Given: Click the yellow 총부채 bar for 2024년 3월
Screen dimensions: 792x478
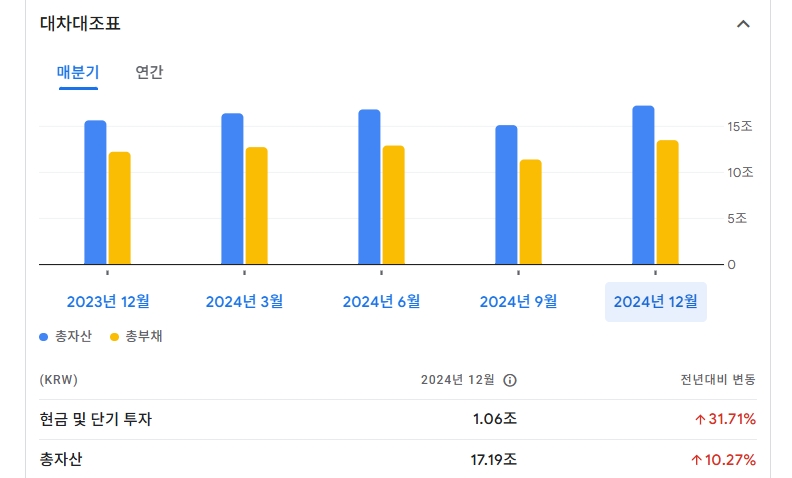Looking at the screenshot, I should 257,206.
